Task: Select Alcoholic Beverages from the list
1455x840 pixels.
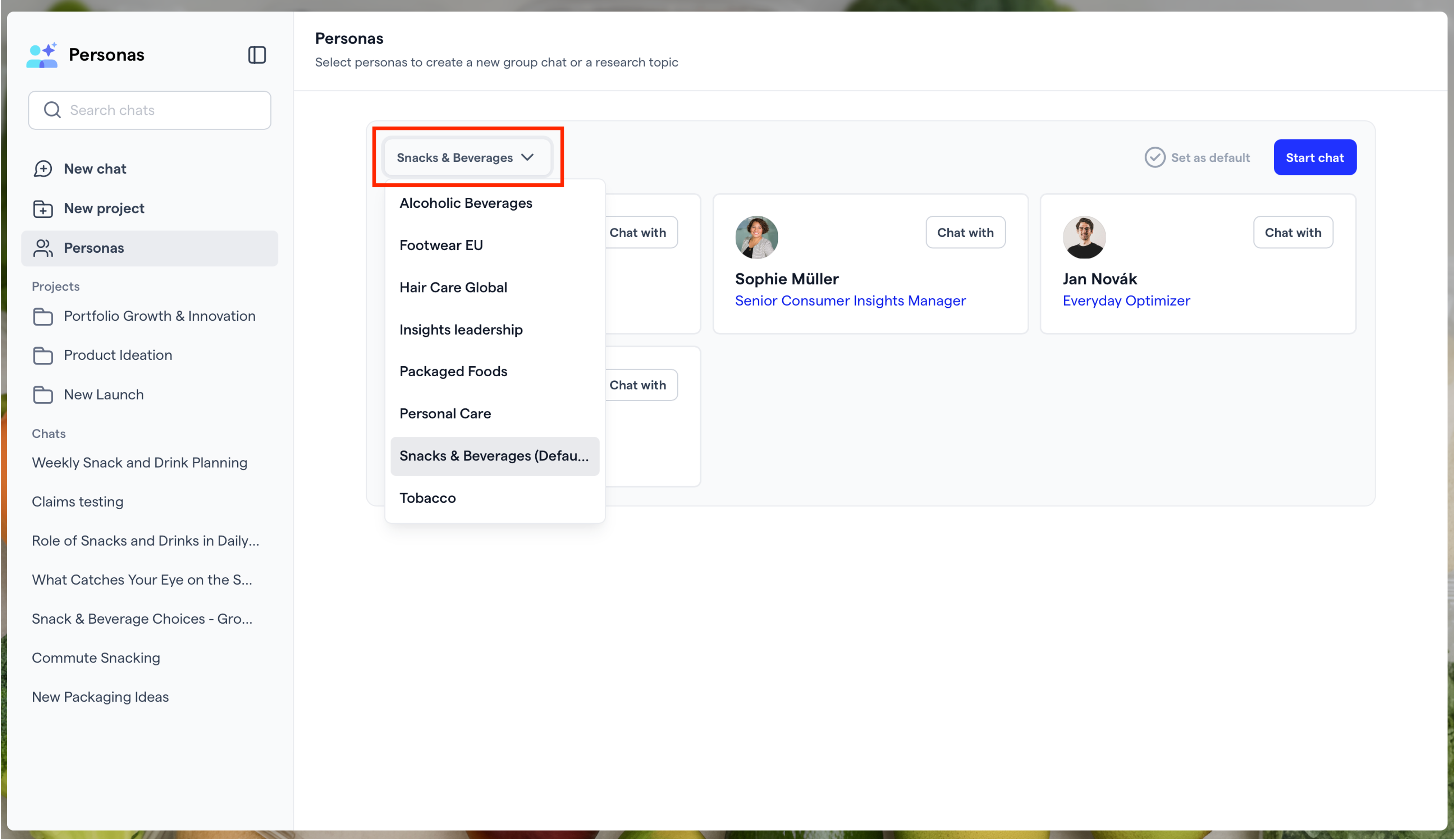Action: (x=495, y=203)
